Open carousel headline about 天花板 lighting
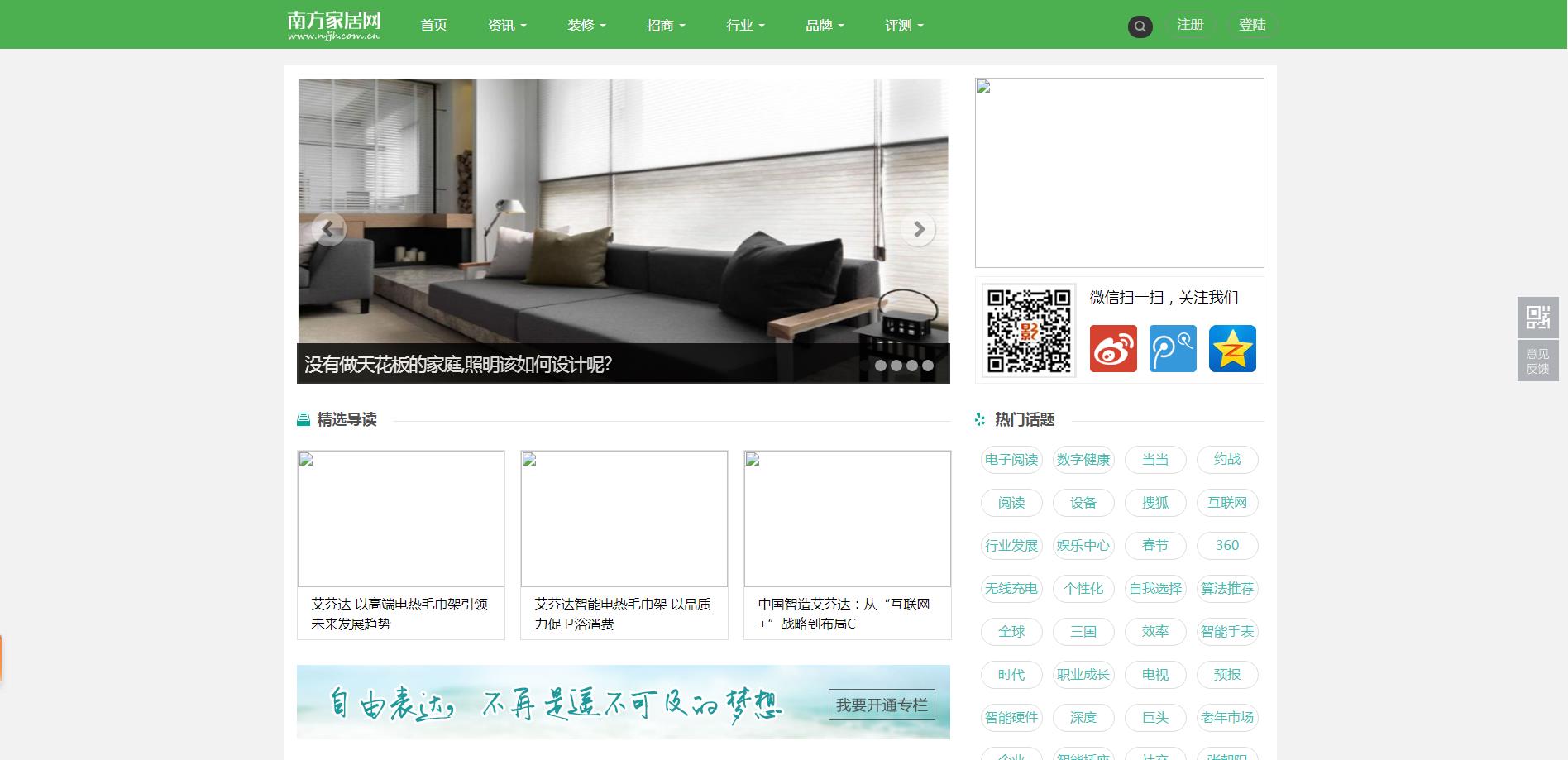Image resolution: width=1568 pixels, height=760 pixels. pyautogui.click(x=458, y=365)
